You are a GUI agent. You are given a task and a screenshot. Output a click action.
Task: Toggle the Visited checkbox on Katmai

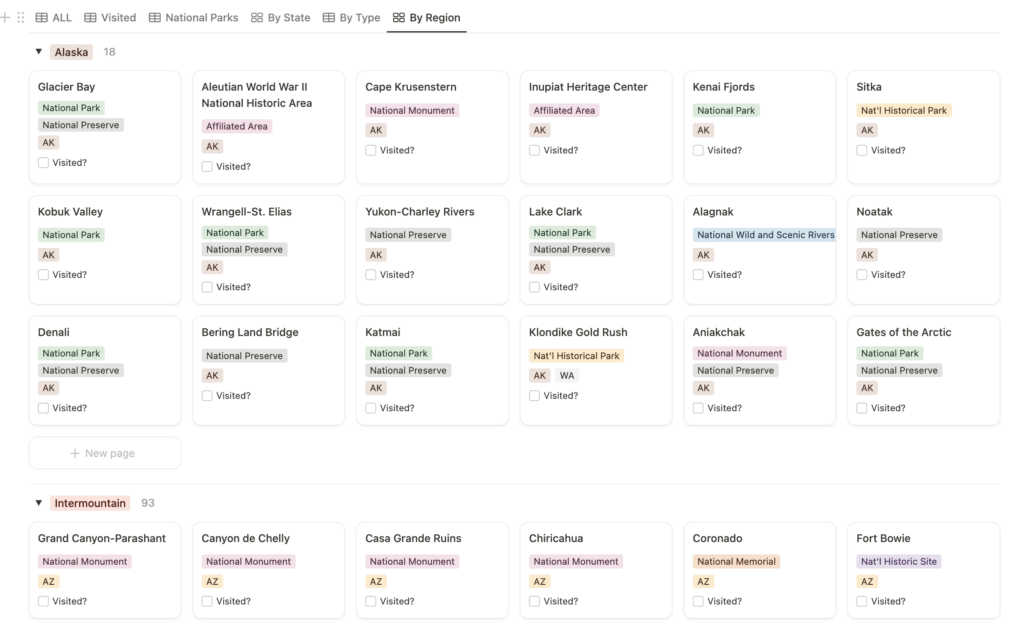tap(370, 407)
